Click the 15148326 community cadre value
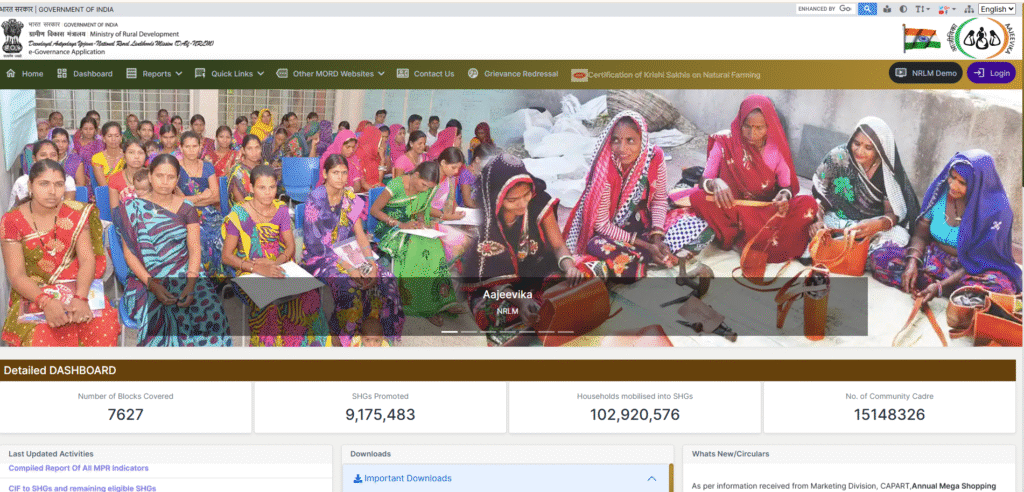1024x492 pixels. pos(889,415)
